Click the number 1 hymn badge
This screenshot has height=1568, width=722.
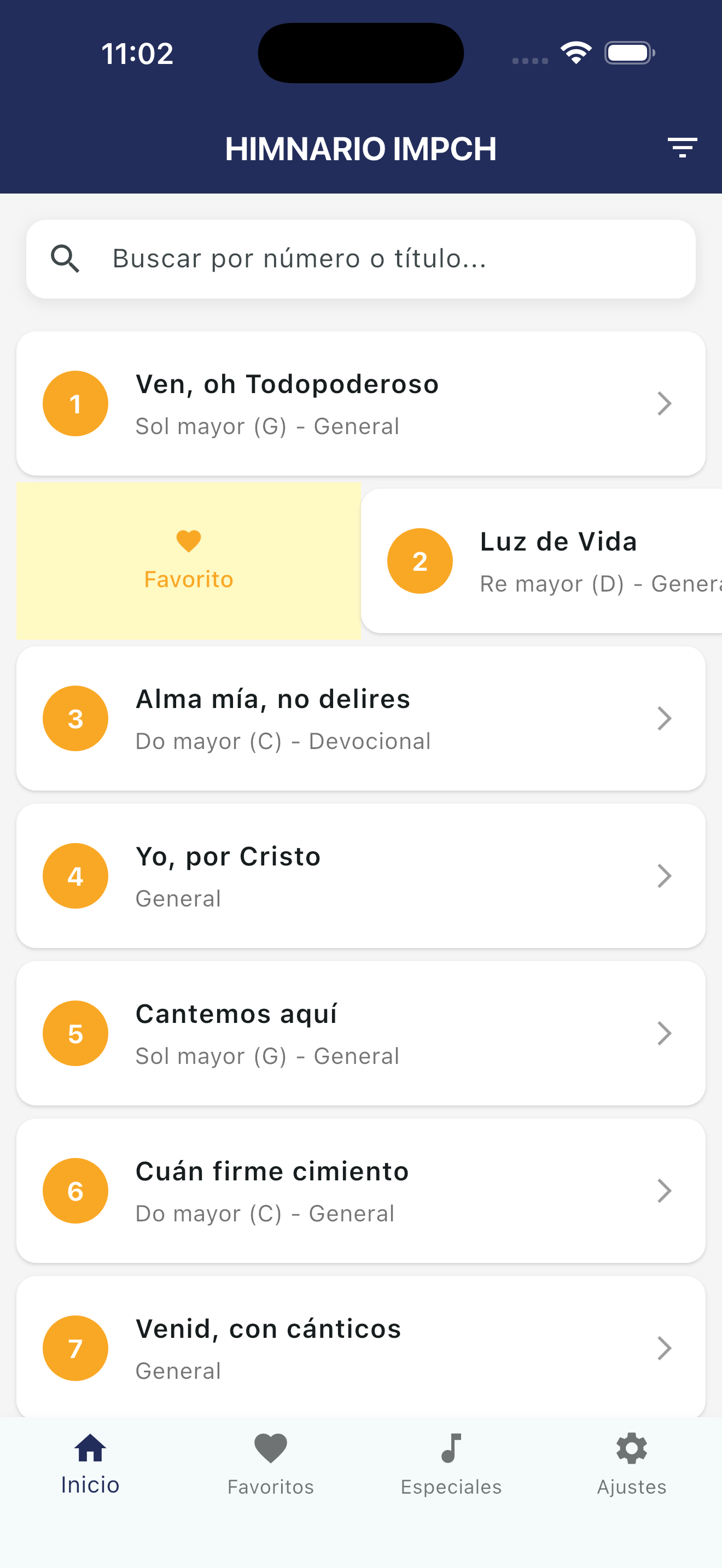coord(75,403)
